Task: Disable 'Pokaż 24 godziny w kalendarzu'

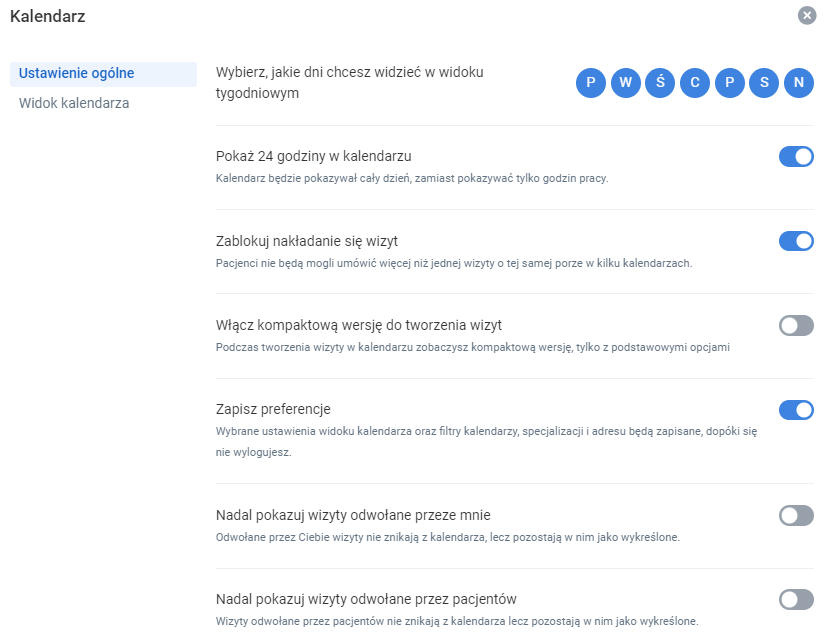Action: coord(796,156)
